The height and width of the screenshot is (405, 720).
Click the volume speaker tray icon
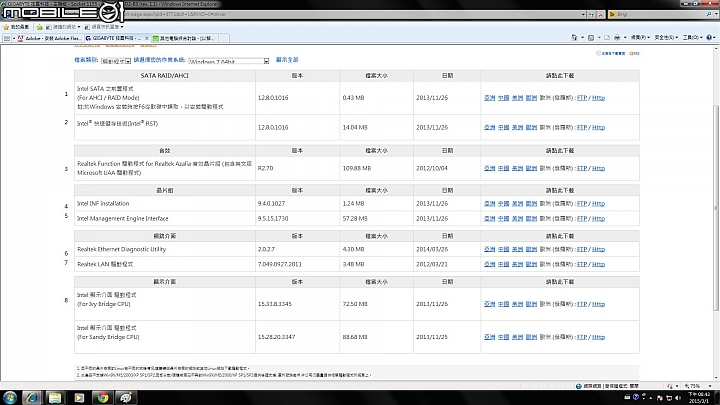pos(678,398)
